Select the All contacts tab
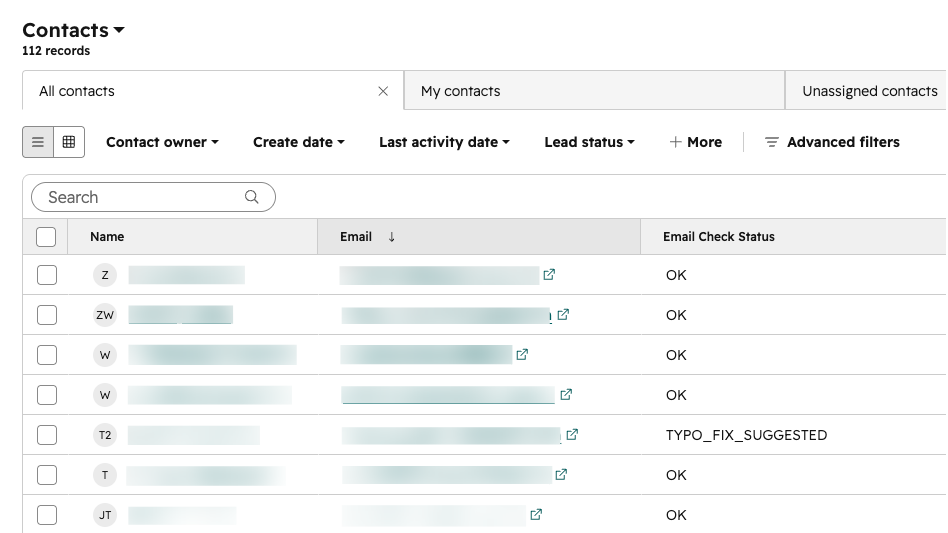Image resolution: width=948 pixels, height=533 pixels. click(x=213, y=91)
